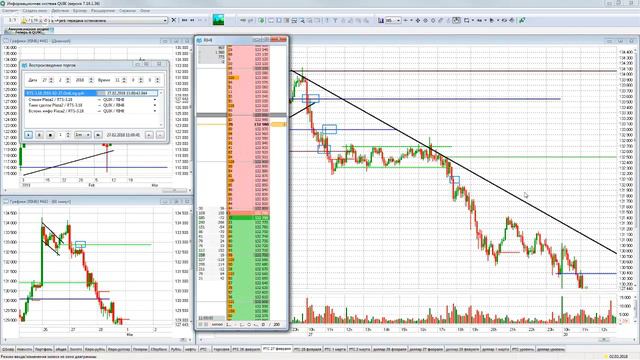Screen dimensions: 640x360
Task: Adjust the playback speed multiplier stepper
Action: [x=68, y=135]
